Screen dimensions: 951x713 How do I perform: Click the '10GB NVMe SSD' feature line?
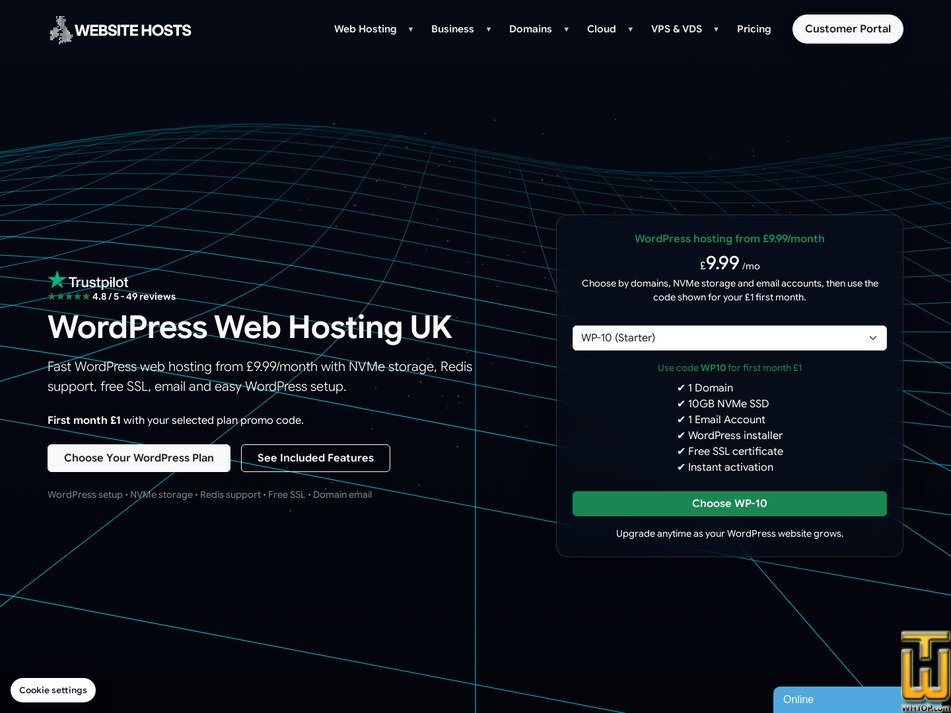click(x=722, y=404)
